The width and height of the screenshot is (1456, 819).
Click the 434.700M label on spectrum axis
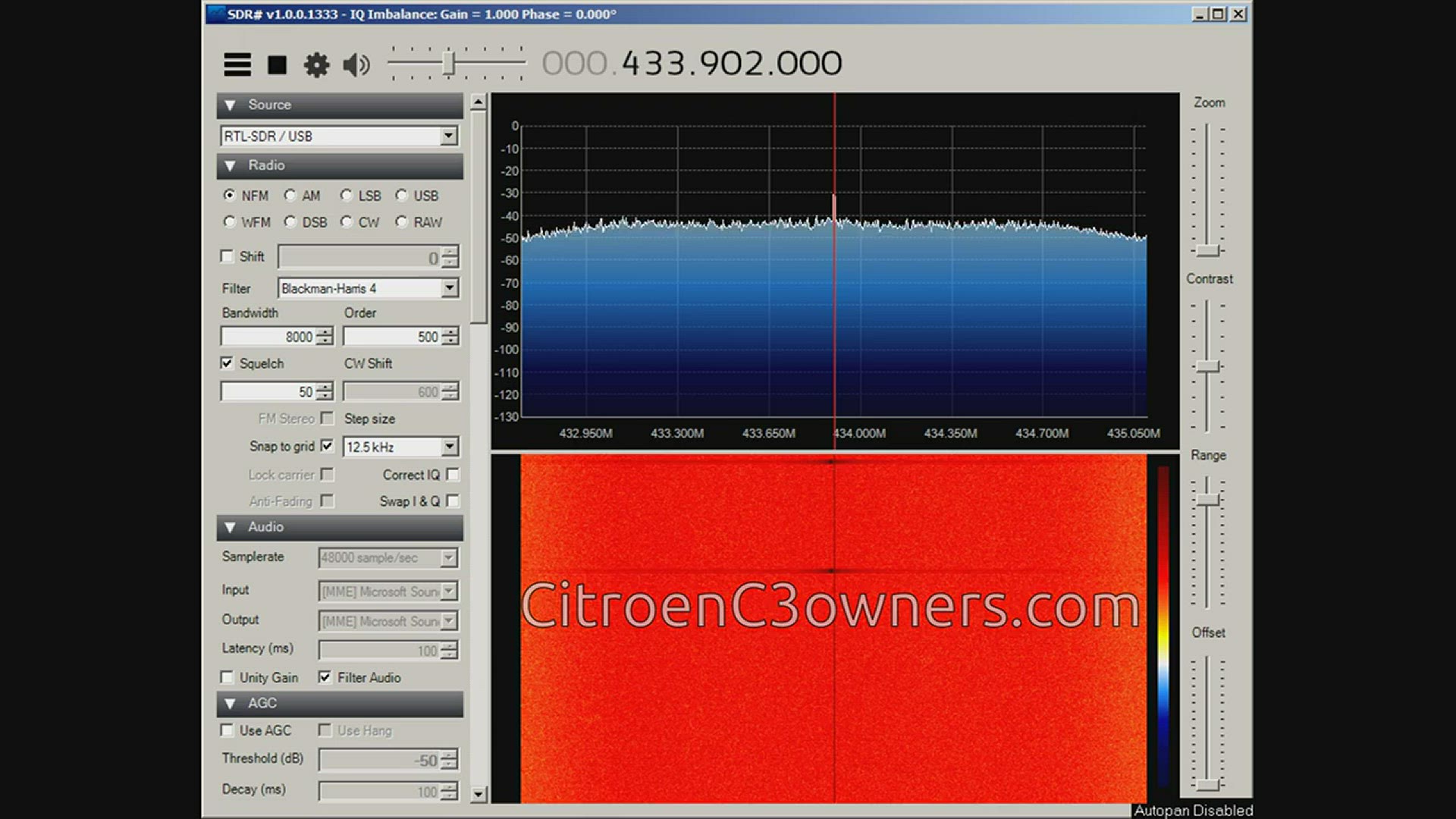(1042, 434)
